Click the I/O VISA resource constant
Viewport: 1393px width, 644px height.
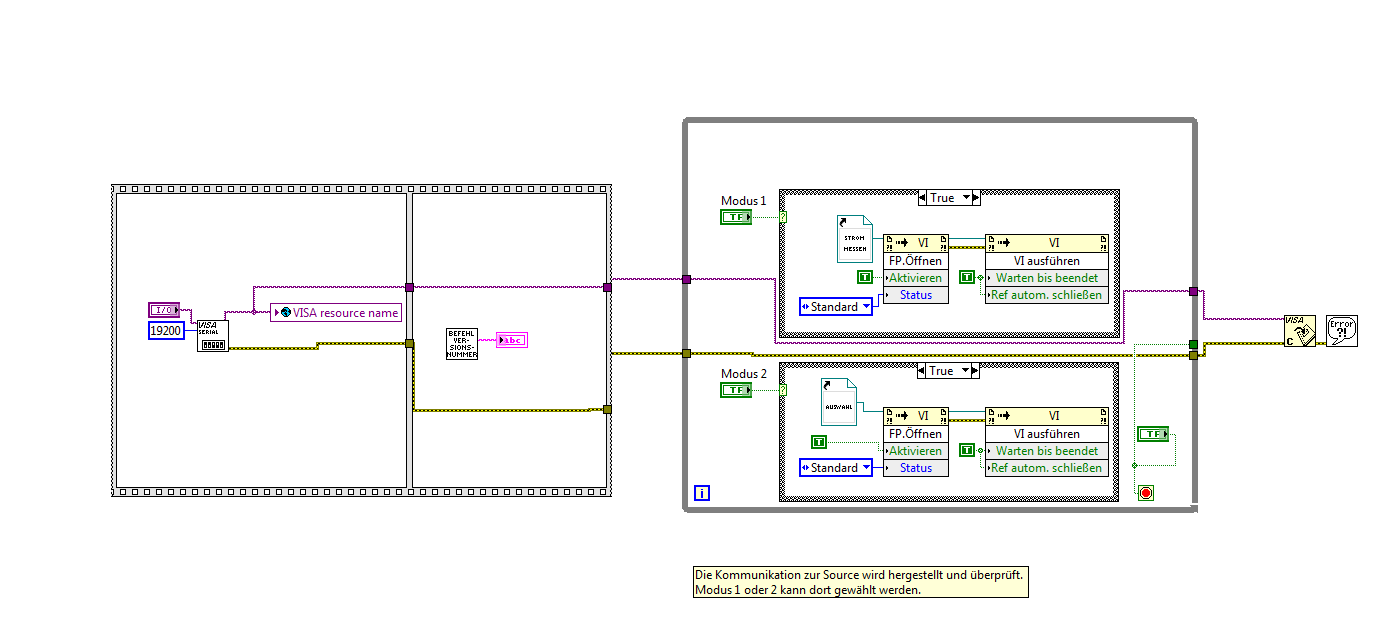(x=164, y=310)
